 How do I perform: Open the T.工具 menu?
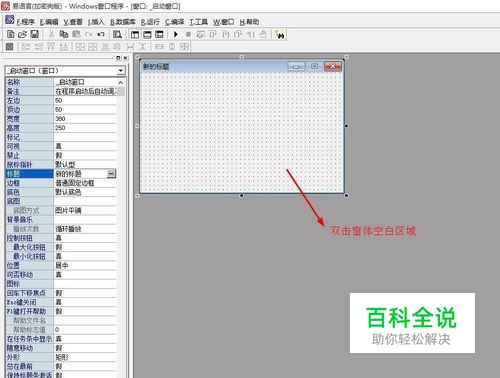[199, 22]
